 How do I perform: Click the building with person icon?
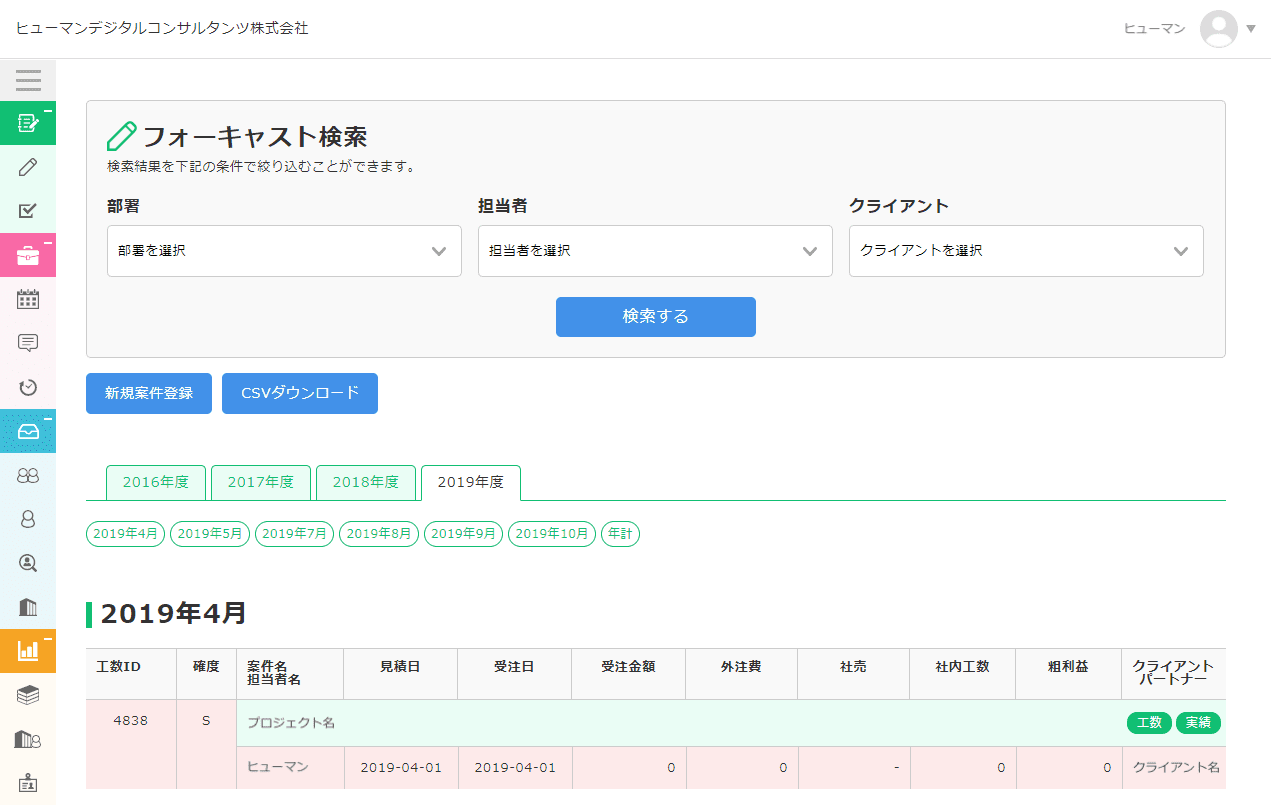pos(28,739)
